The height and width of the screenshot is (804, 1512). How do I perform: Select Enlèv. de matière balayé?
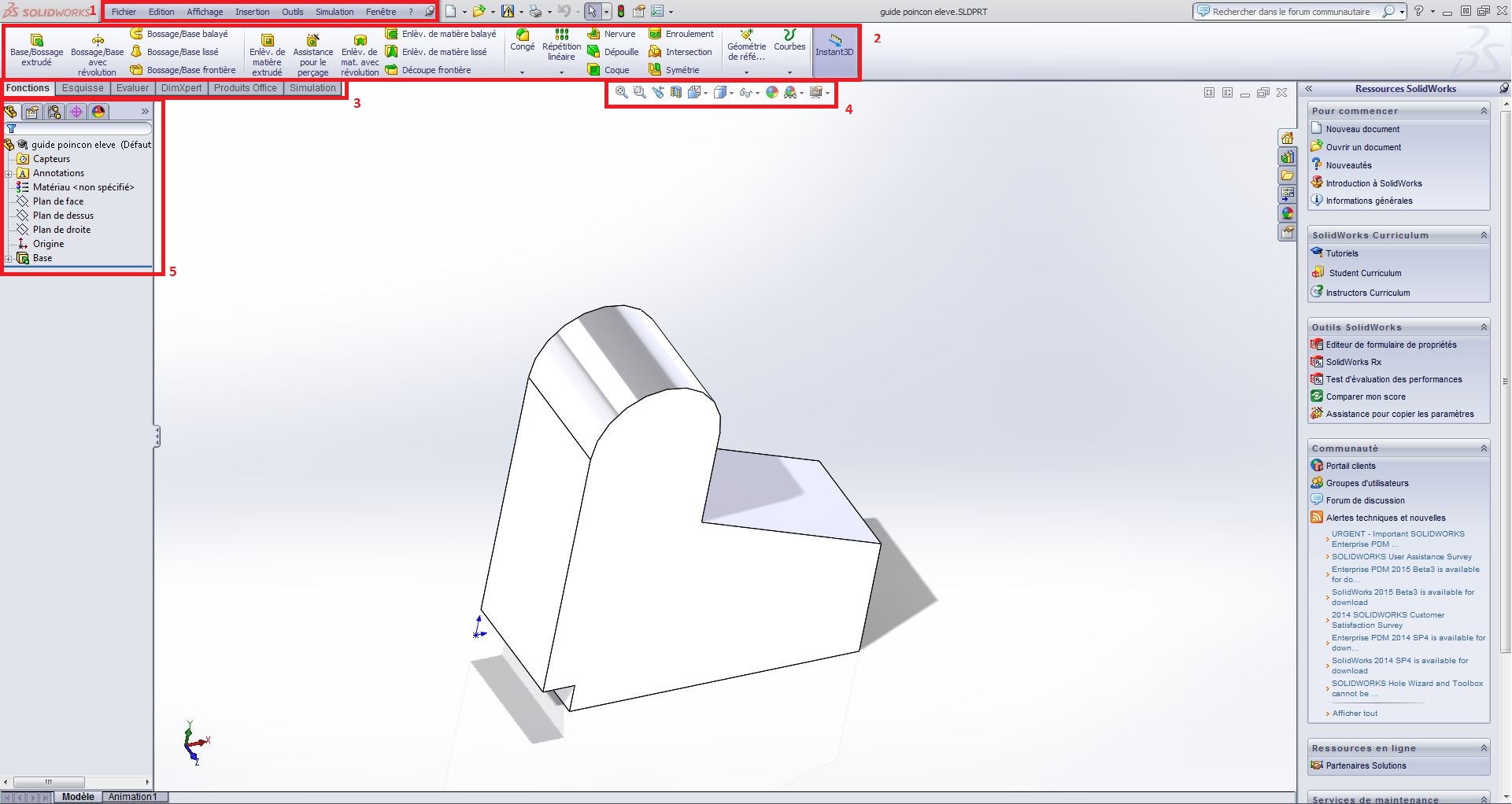(x=441, y=34)
